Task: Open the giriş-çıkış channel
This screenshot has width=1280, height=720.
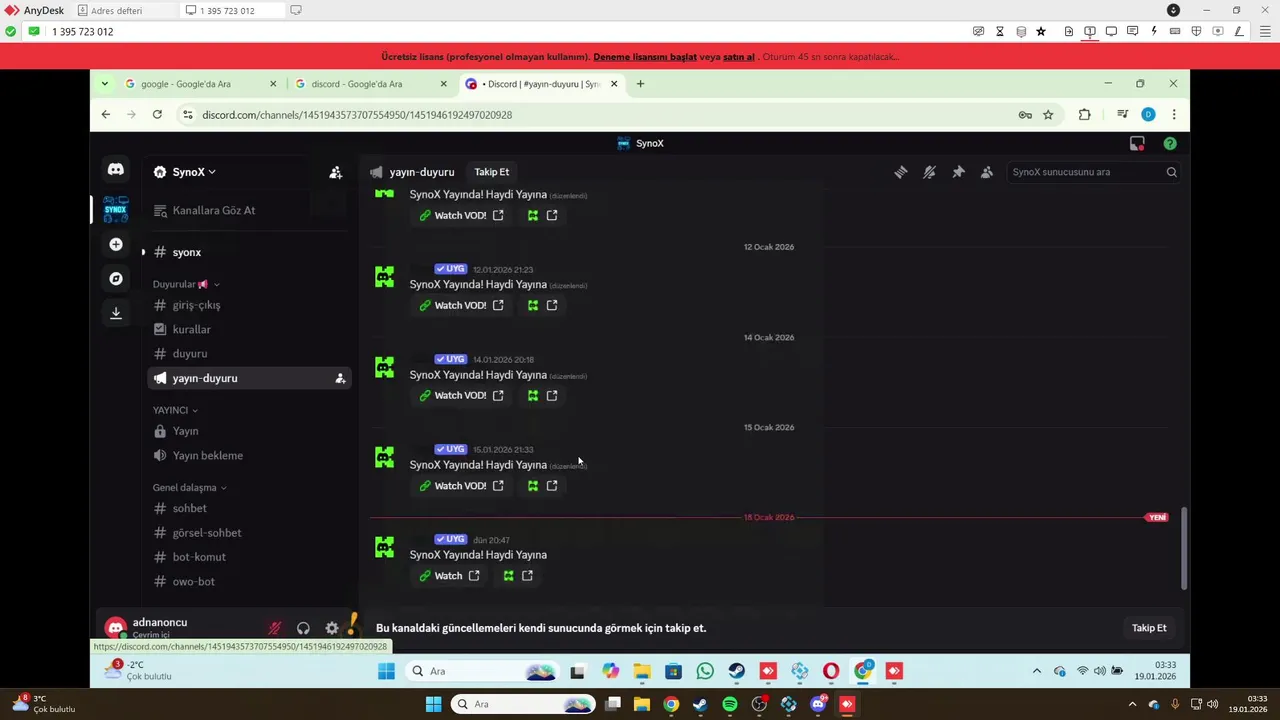Action: (248, 305)
